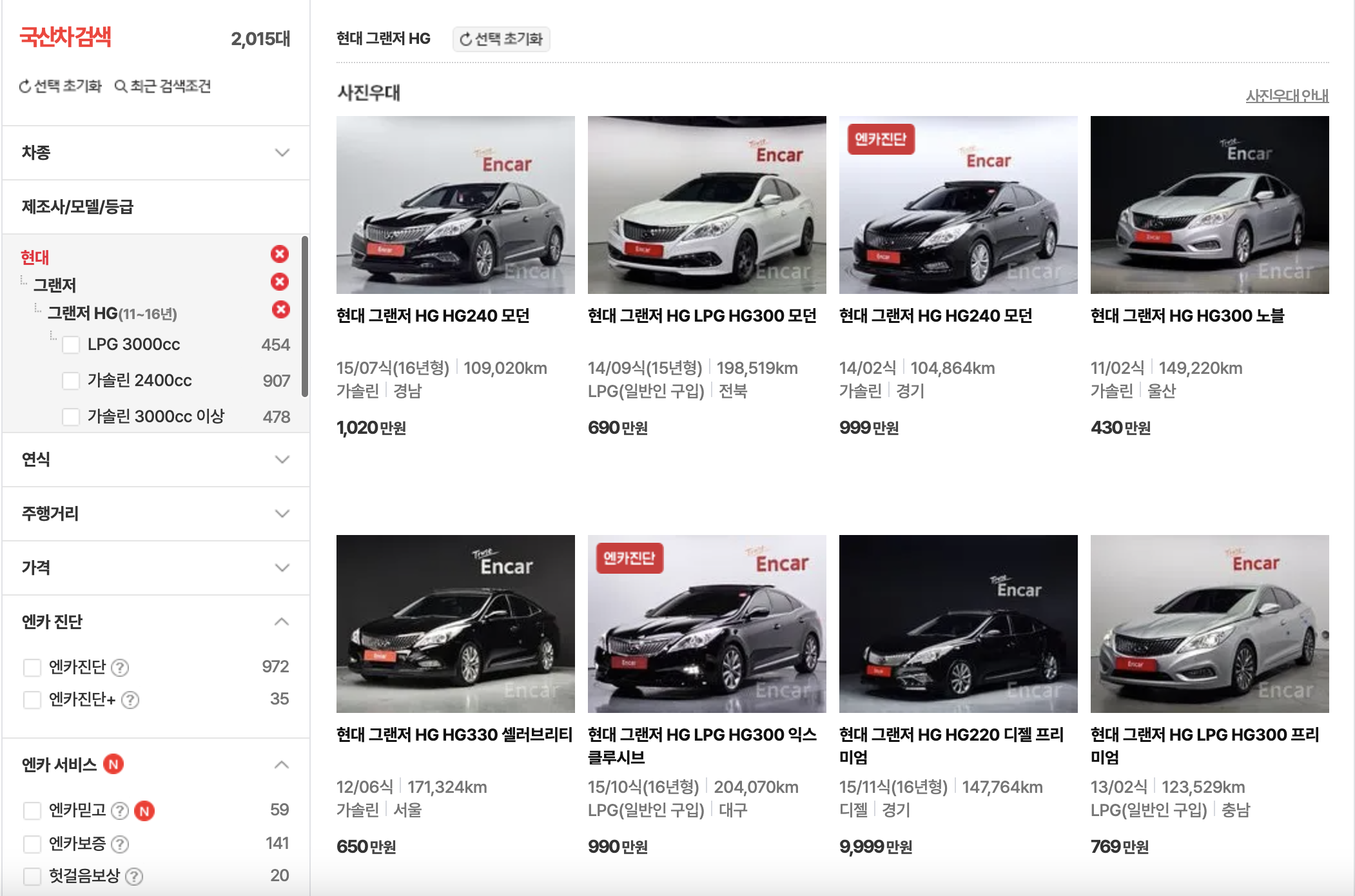The image size is (1355, 896).
Task: Open photo of black 147,764km diesel car
Action: click(959, 624)
